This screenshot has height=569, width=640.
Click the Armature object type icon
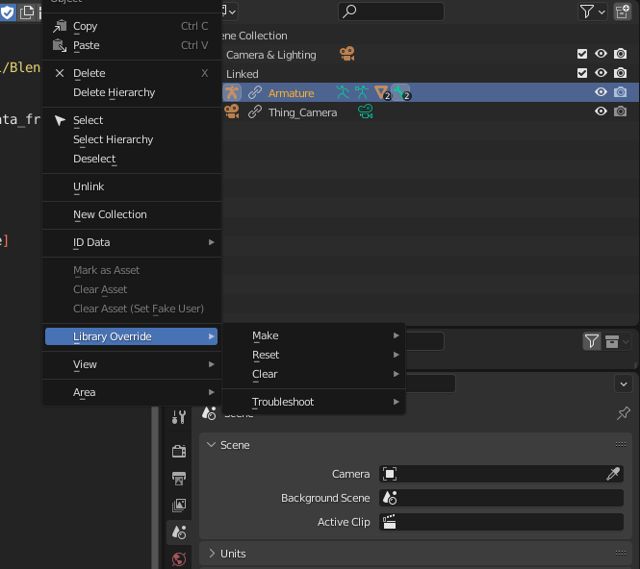(x=232, y=93)
